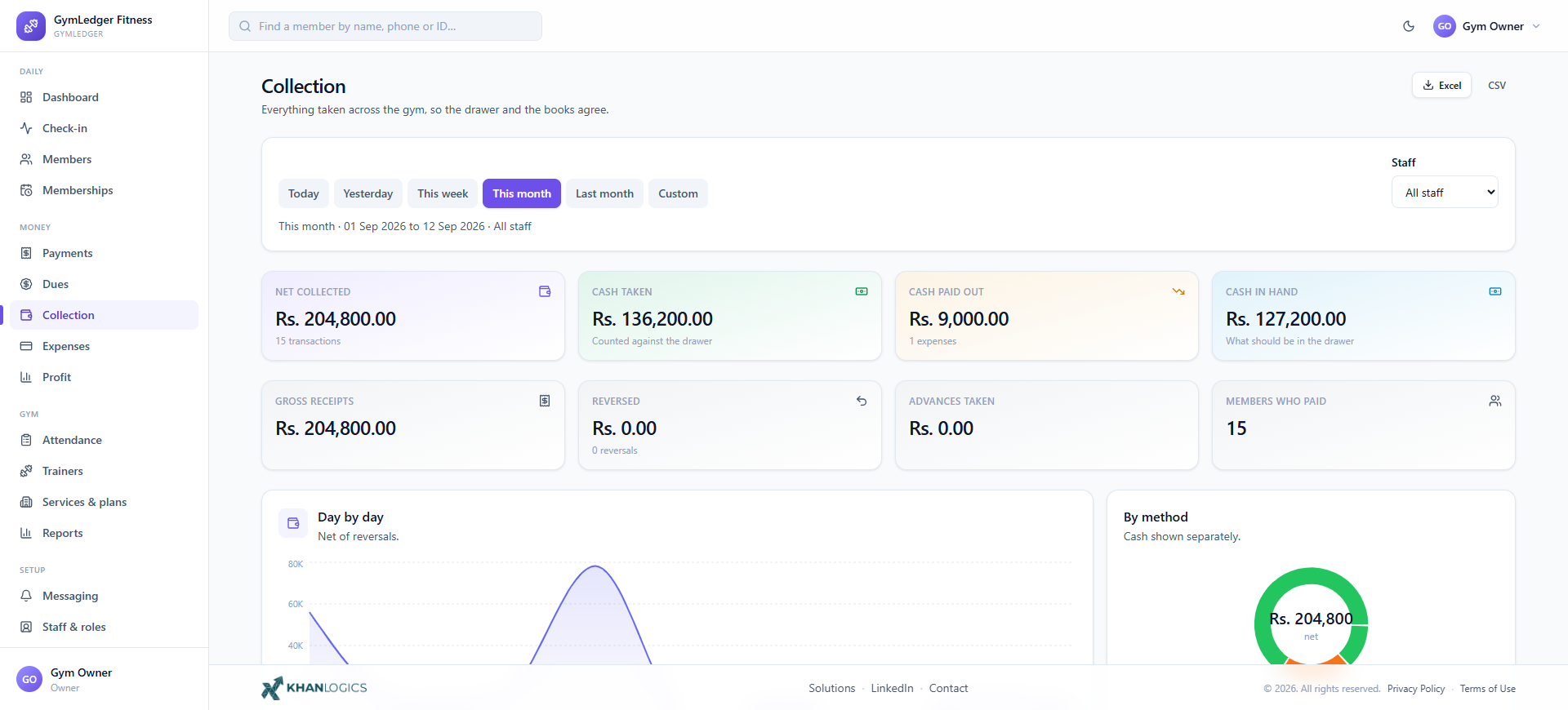The height and width of the screenshot is (710, 1568).
Task: Open Staff & roles
Action: pyautogui.click(x=105, y=627)
